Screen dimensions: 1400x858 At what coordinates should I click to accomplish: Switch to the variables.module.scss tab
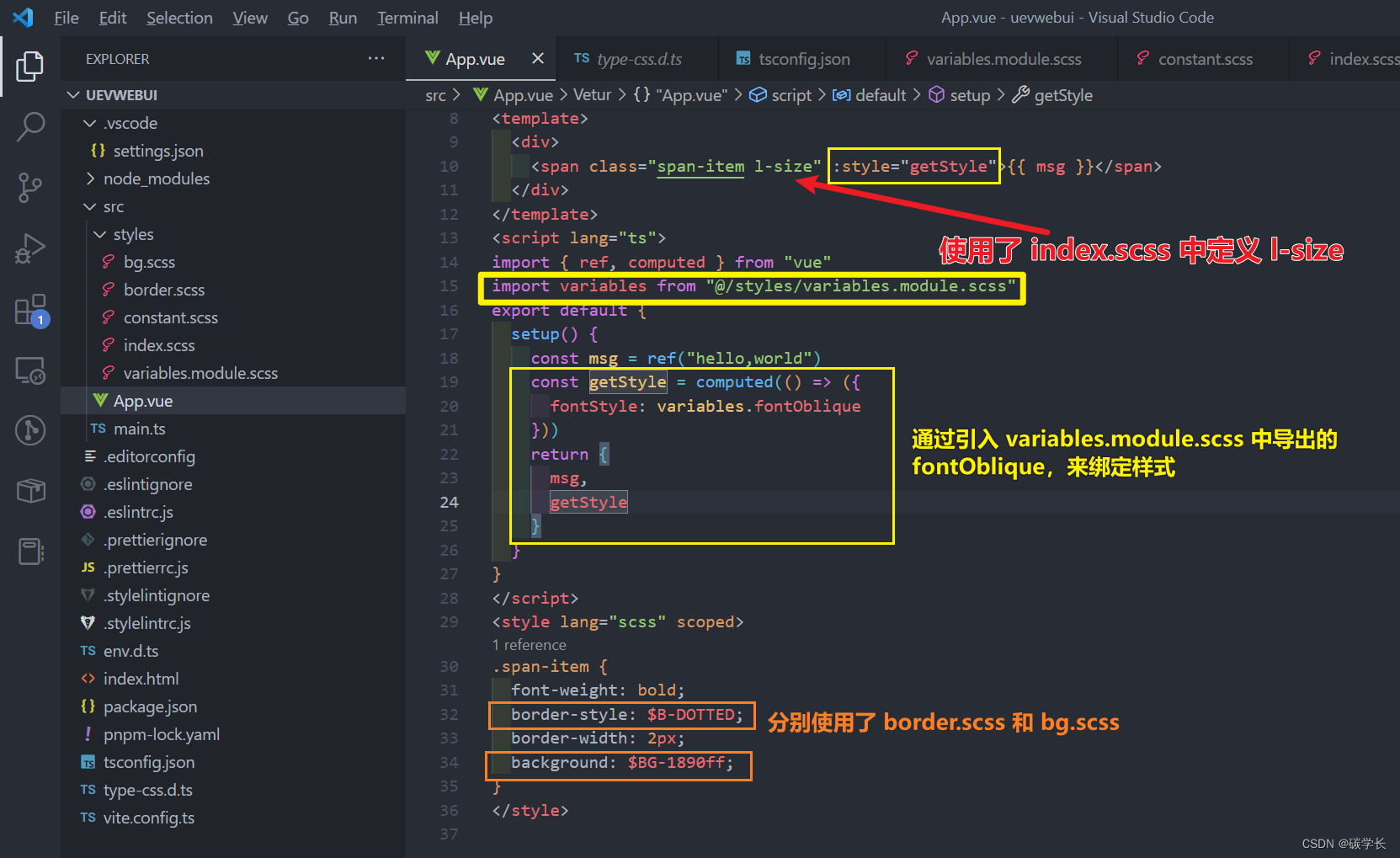click(1003, 59)
